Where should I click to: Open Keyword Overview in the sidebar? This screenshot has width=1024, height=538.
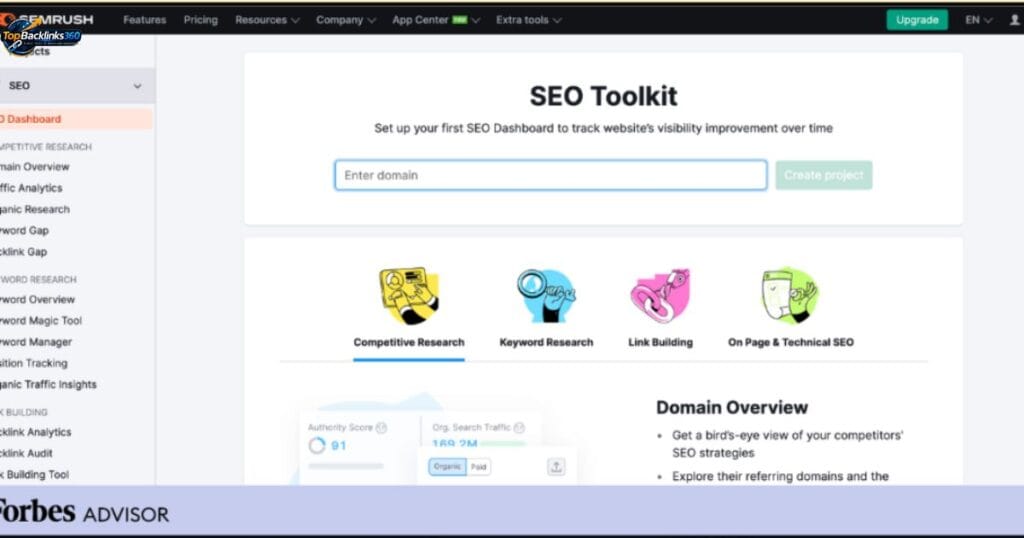point(37,300)
